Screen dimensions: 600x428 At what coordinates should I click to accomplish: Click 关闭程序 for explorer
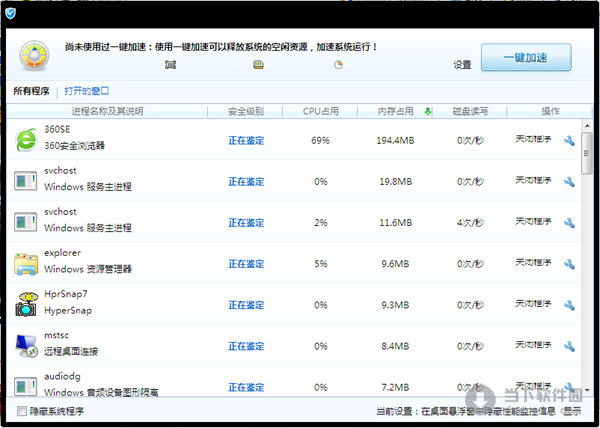click(533, 262)
